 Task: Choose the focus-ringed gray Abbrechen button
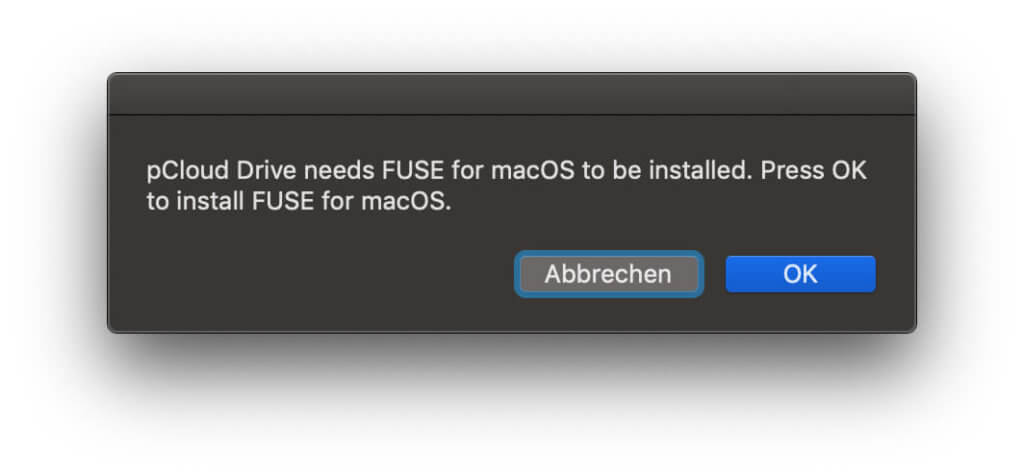(x=608, y=274)
